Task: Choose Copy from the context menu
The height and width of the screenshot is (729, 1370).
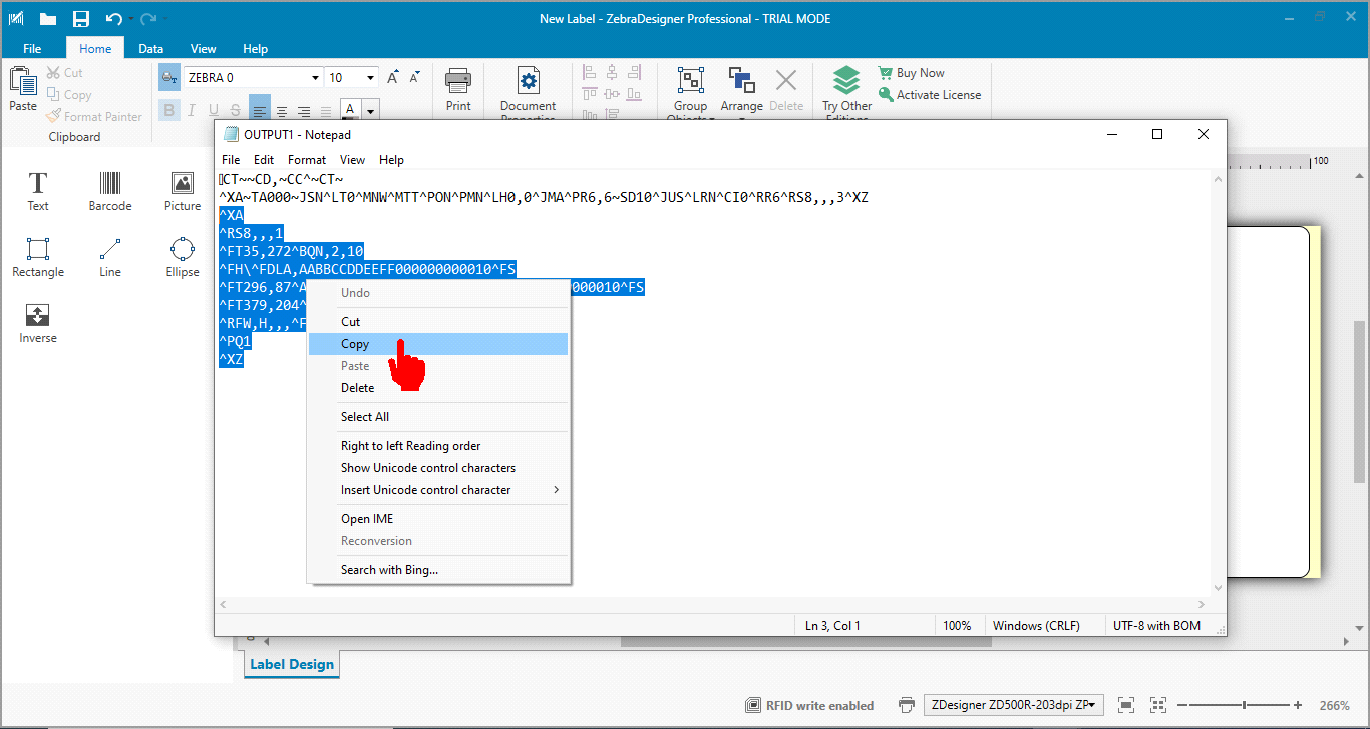Action: [x=355, y=344]
